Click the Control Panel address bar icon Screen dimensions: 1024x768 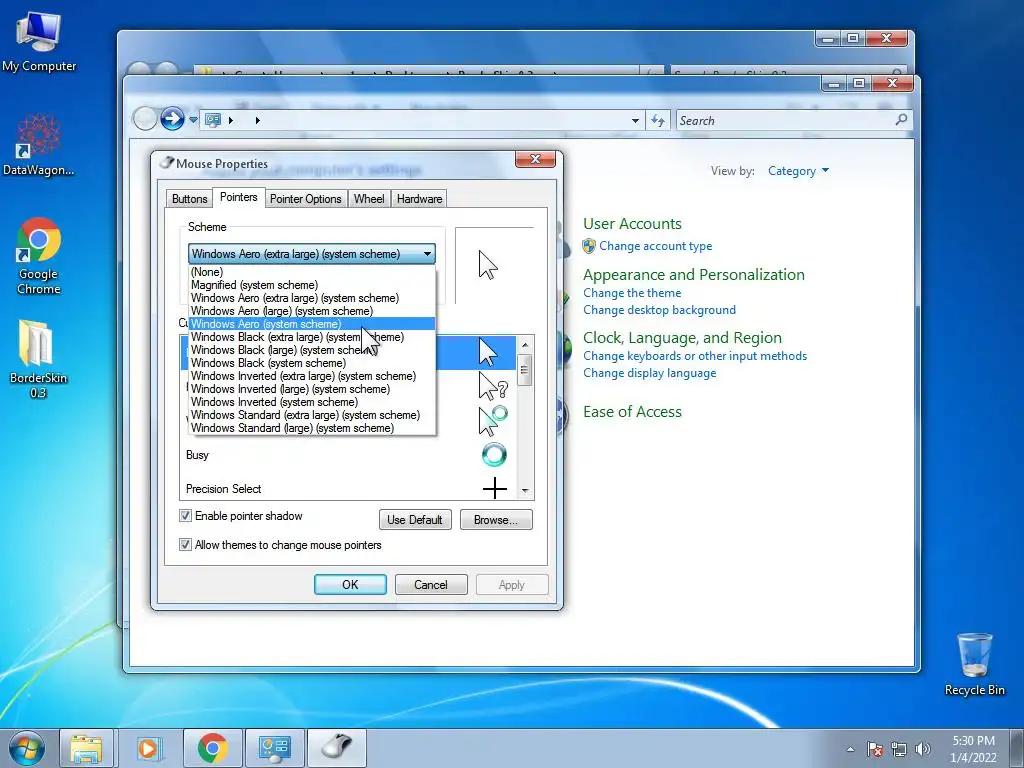(213, 120)
